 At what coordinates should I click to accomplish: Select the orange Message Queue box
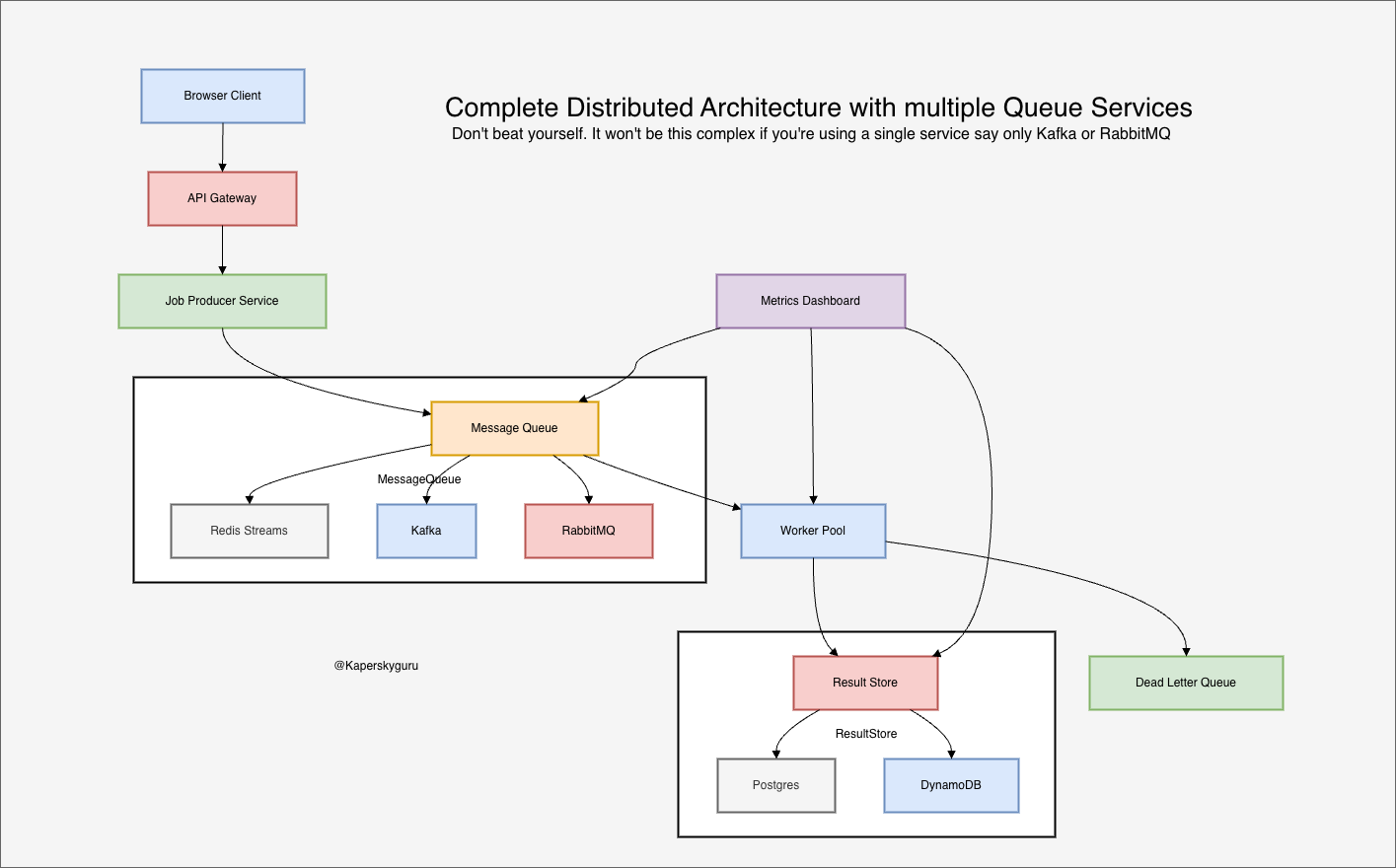point(514,428)
